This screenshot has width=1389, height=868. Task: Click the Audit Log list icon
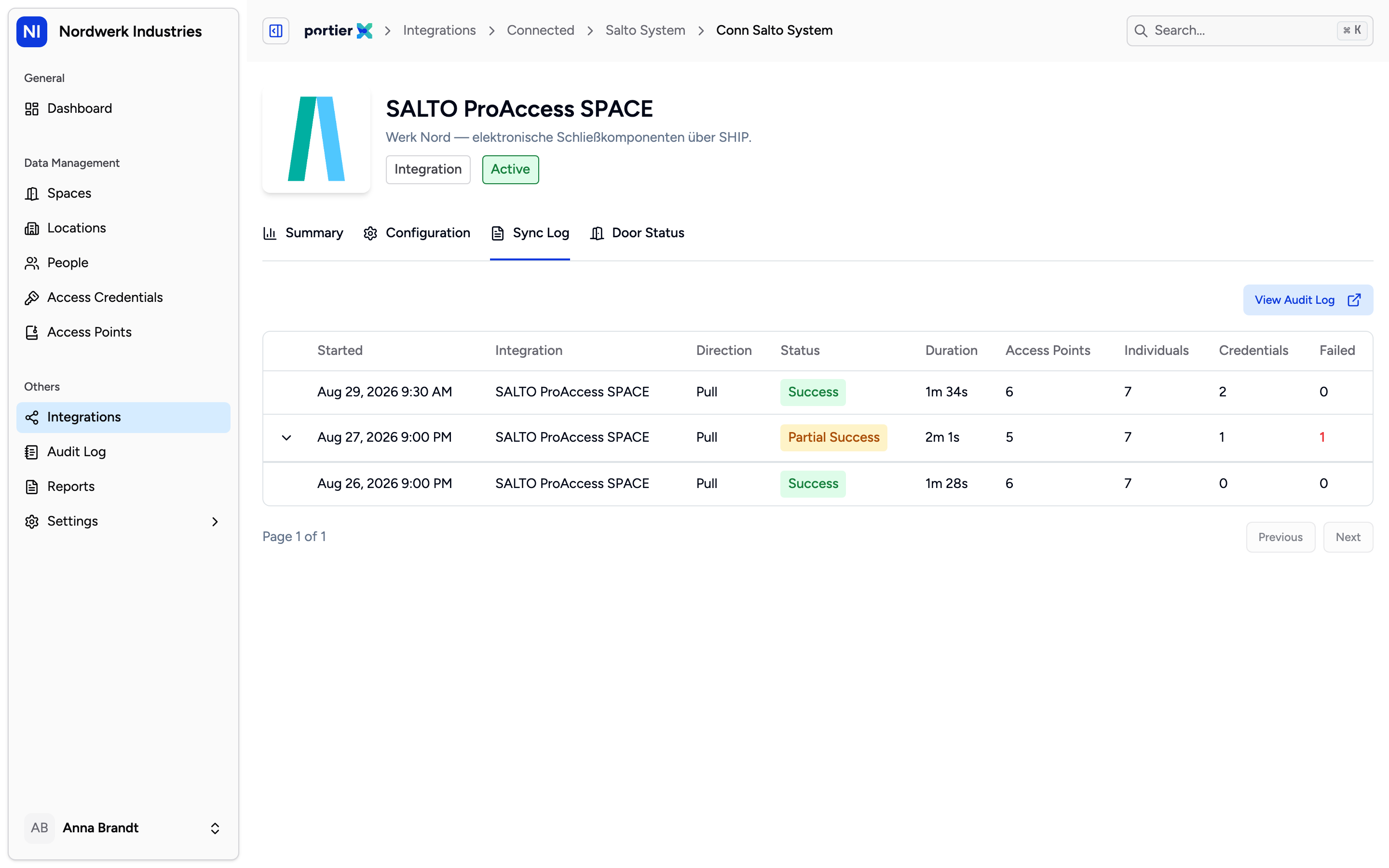(31, 452)
